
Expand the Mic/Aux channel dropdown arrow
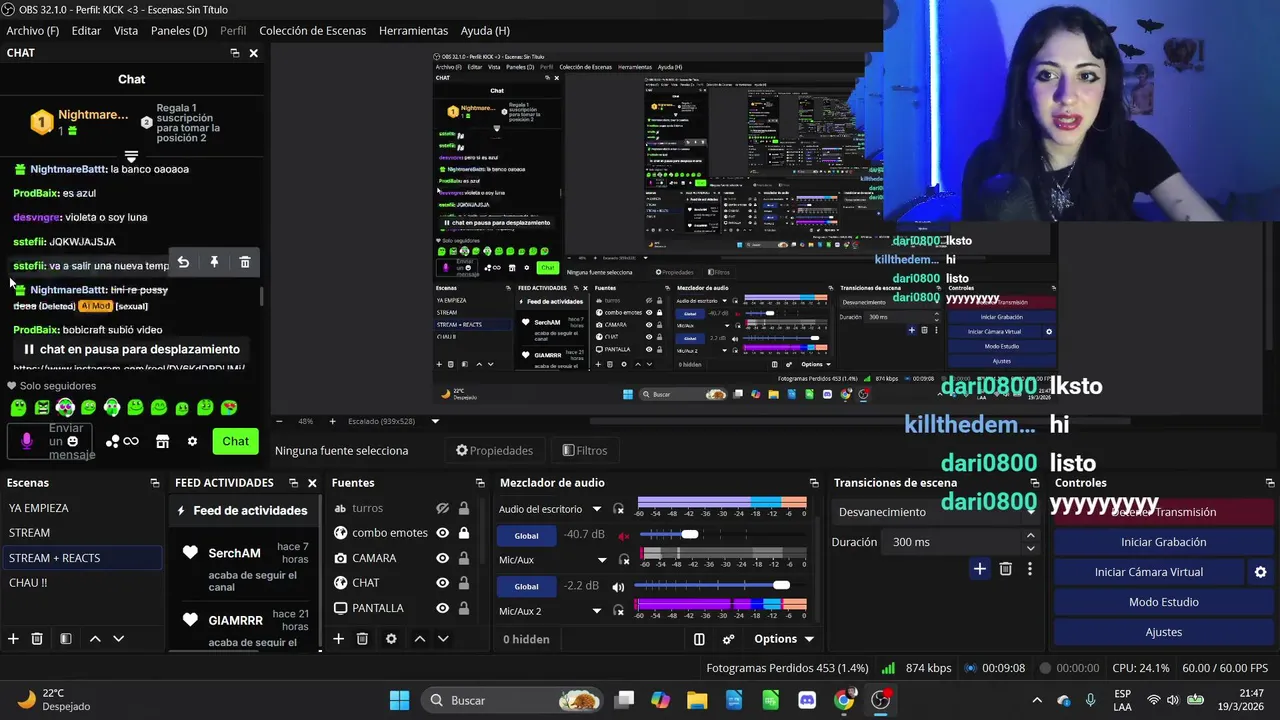click(x=602, y=560)
